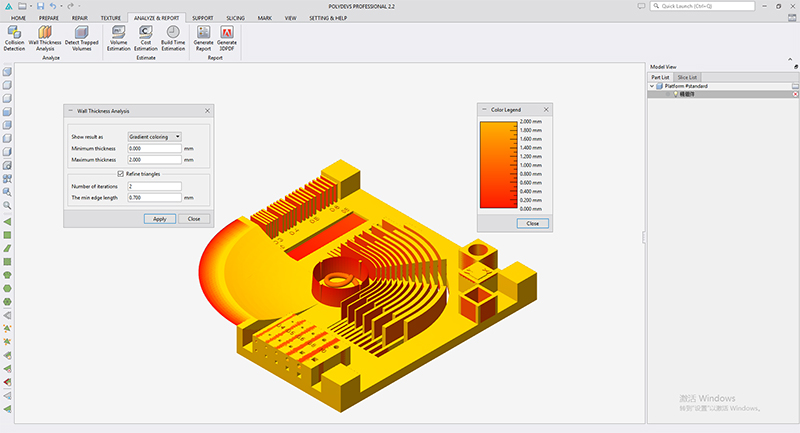Screen dimensions: 800x433
Task: Open Cost Estimation tool
Action: (x=146, y=38)
